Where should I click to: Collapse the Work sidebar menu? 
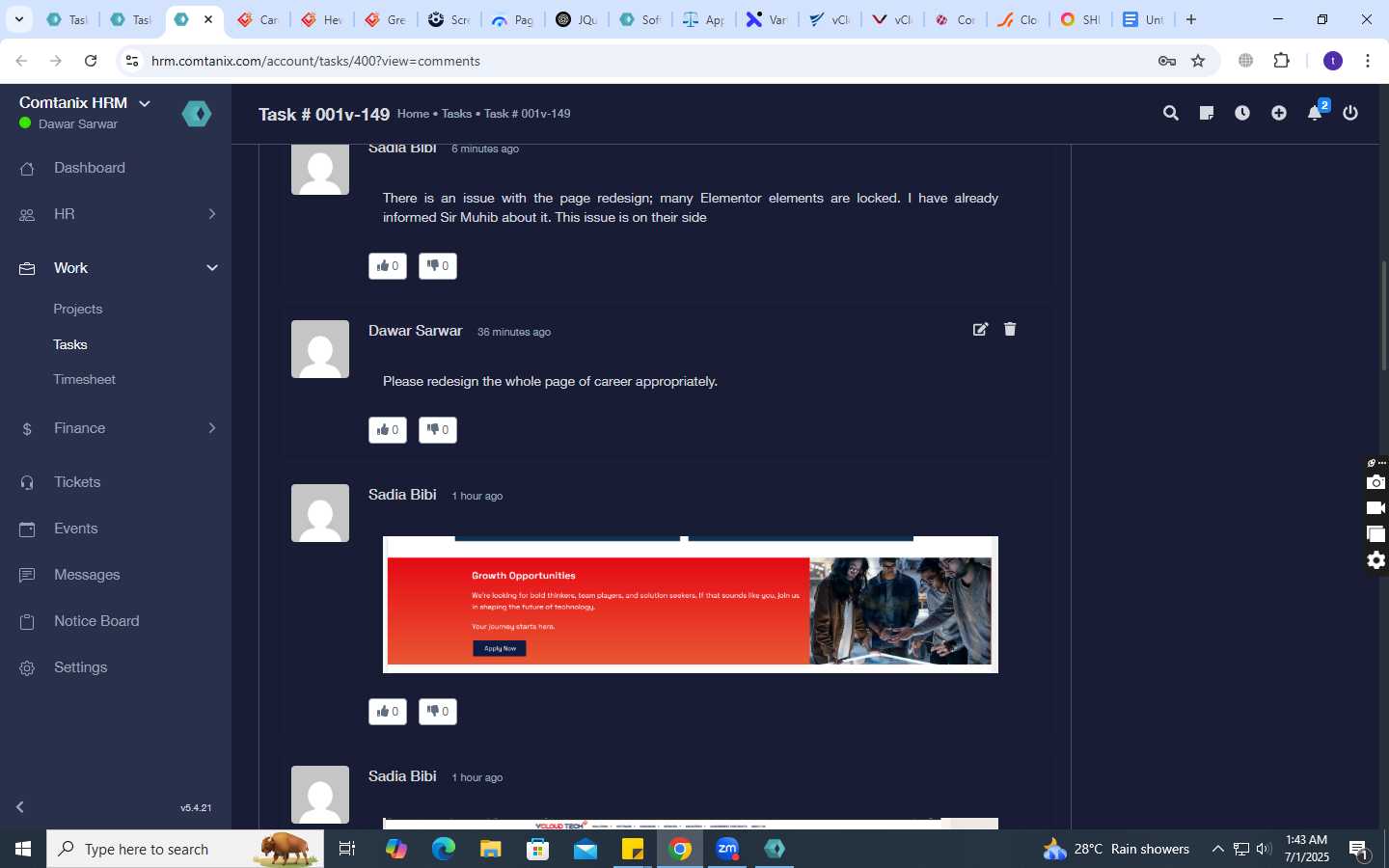(x=116, y=268)
